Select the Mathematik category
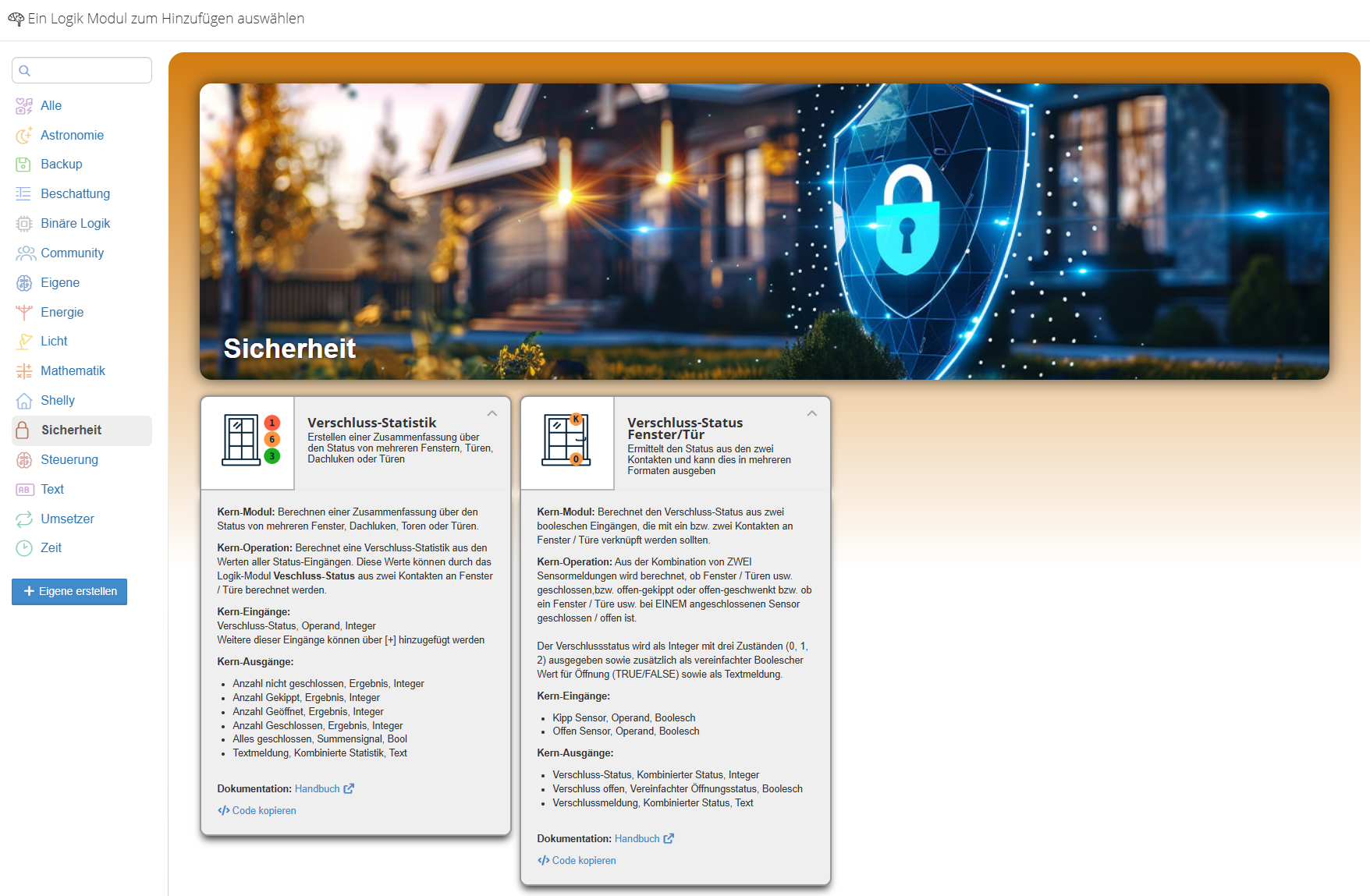The width and height of the screenshot is (1370, 896). (x=73, y=371)
